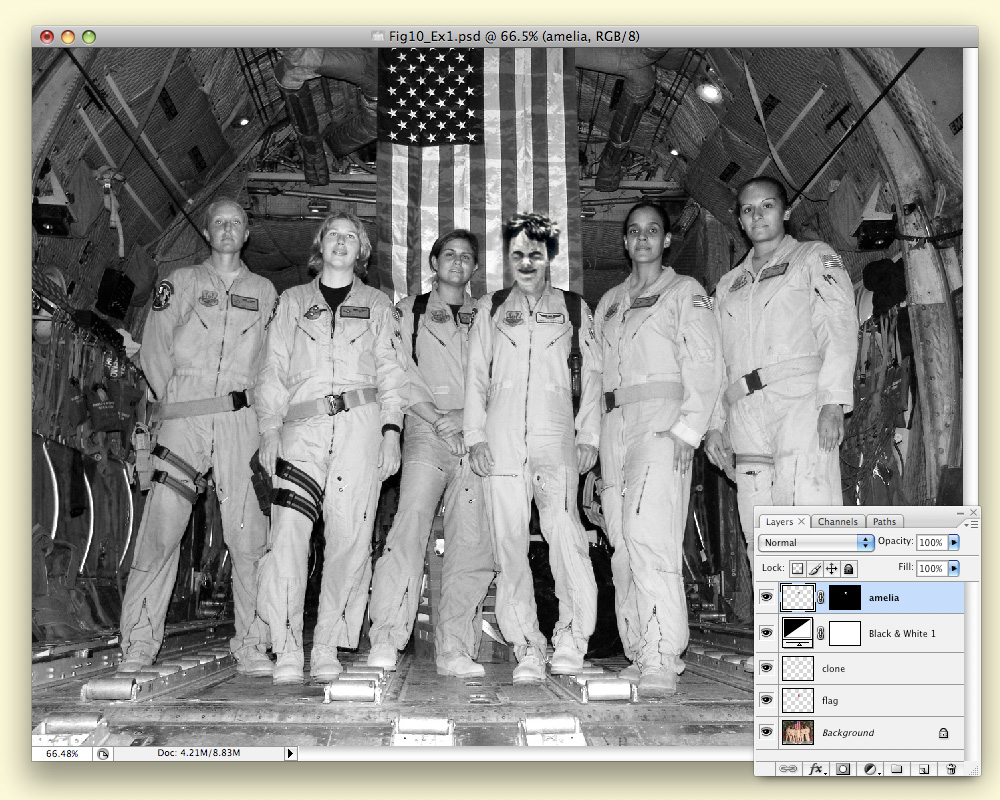Screen dimensions: 1000x800
Task: Click the link layers chain icon
Action: (x=788, y=769)
